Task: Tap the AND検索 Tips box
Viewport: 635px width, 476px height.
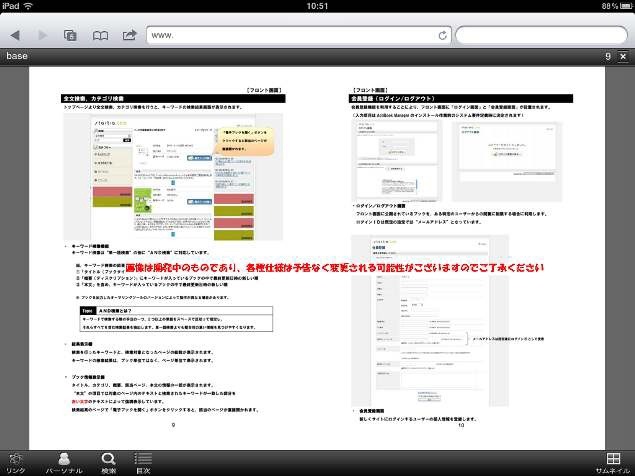Action: pyautogui.click(x=176, y=319)
